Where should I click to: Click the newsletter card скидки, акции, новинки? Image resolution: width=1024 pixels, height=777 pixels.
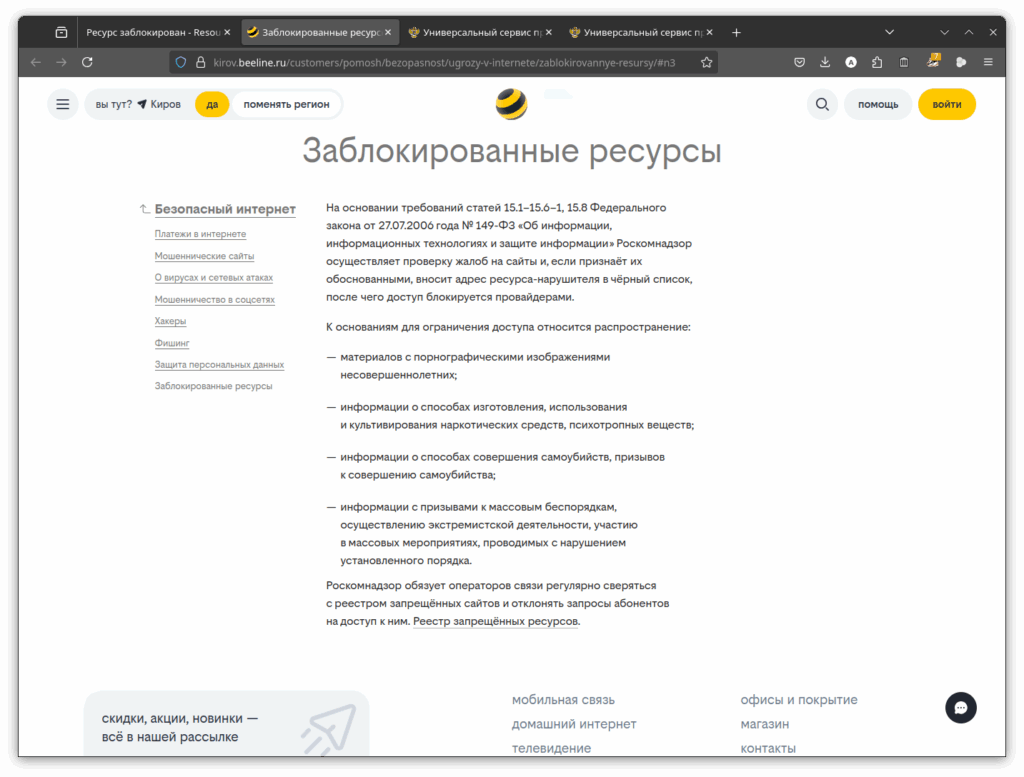(227, 723)
